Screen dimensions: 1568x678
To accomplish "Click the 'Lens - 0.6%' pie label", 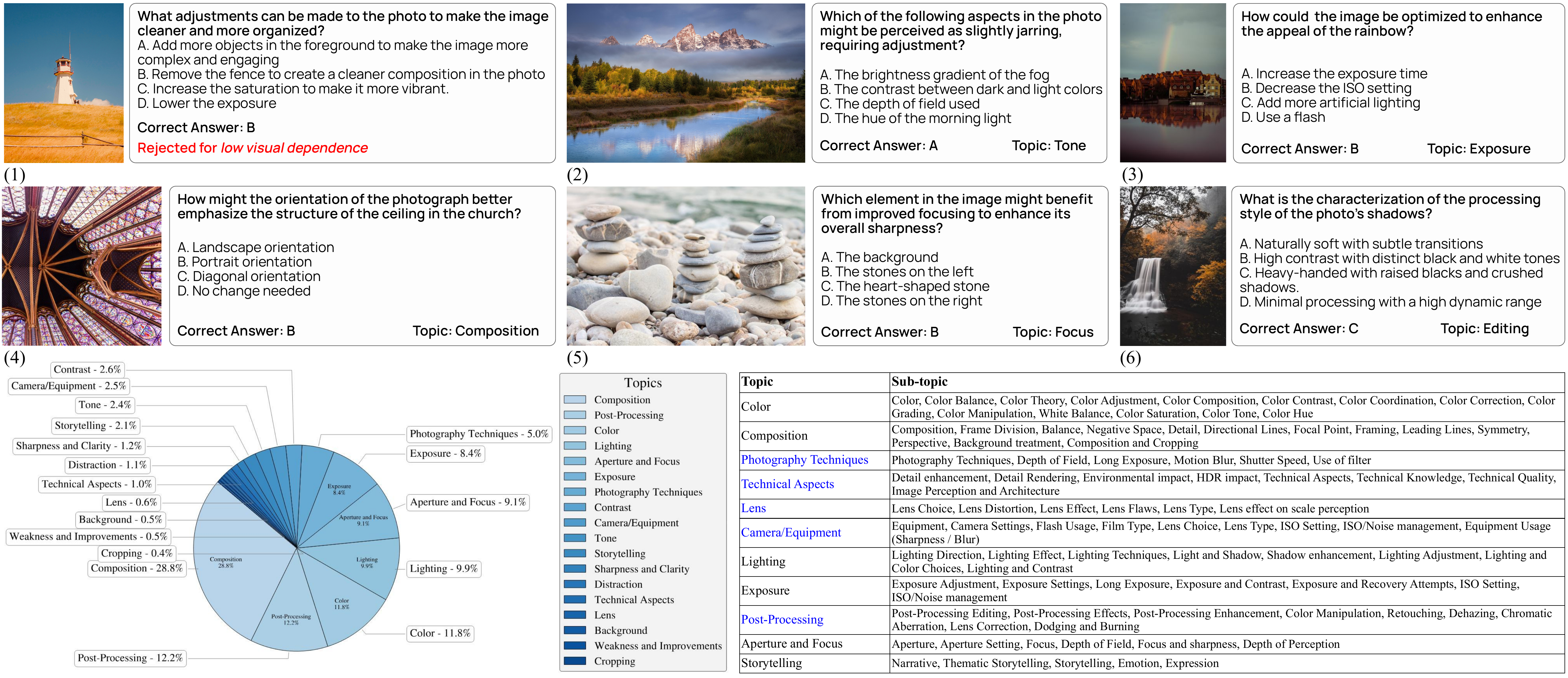I will 131,503.
